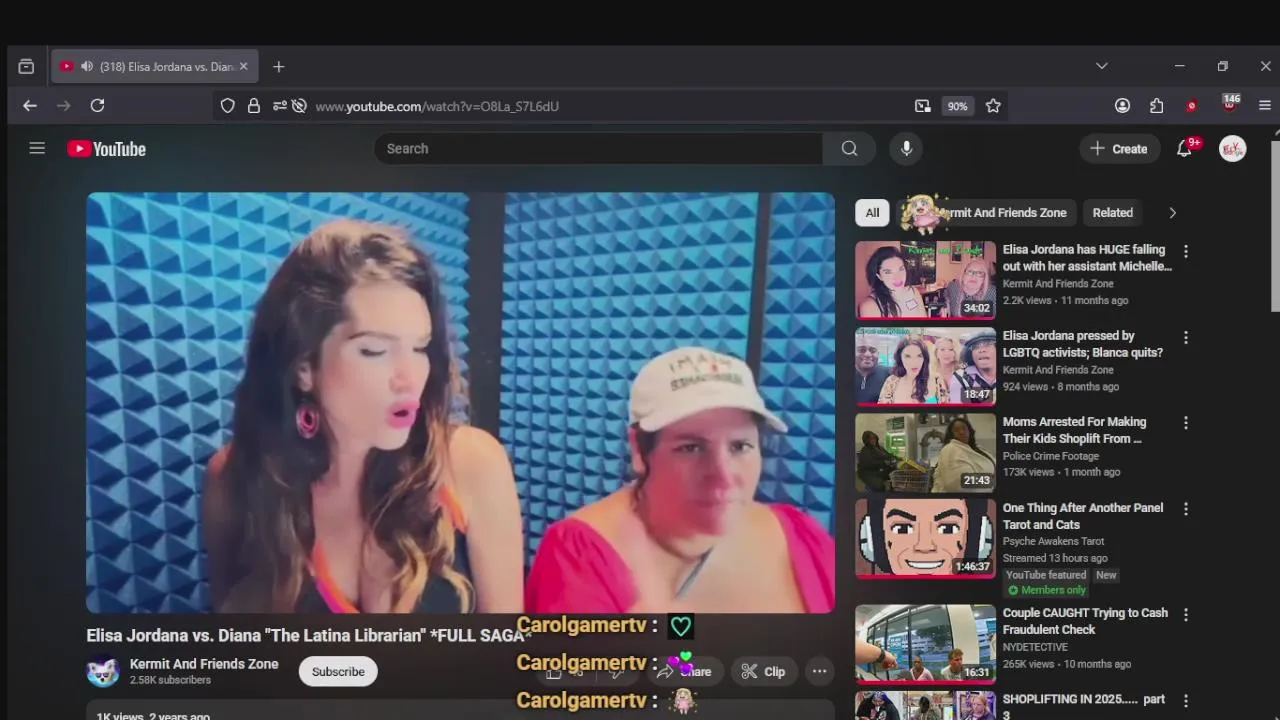Open more options for Moms Arrested video
This screenshot has height=720, width=1280.
coord(1186,424)
